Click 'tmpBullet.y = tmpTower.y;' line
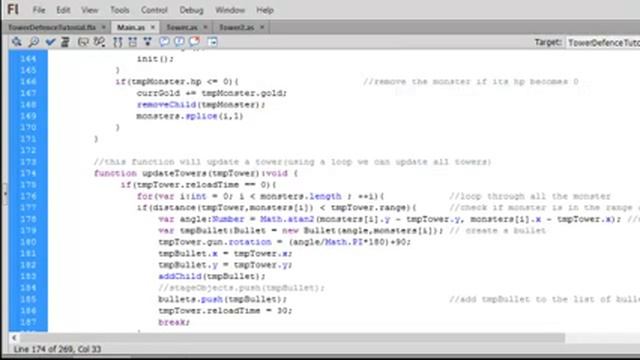Image resolution: width=640 pixels, height=360 pixels. [x=225, y=265]
